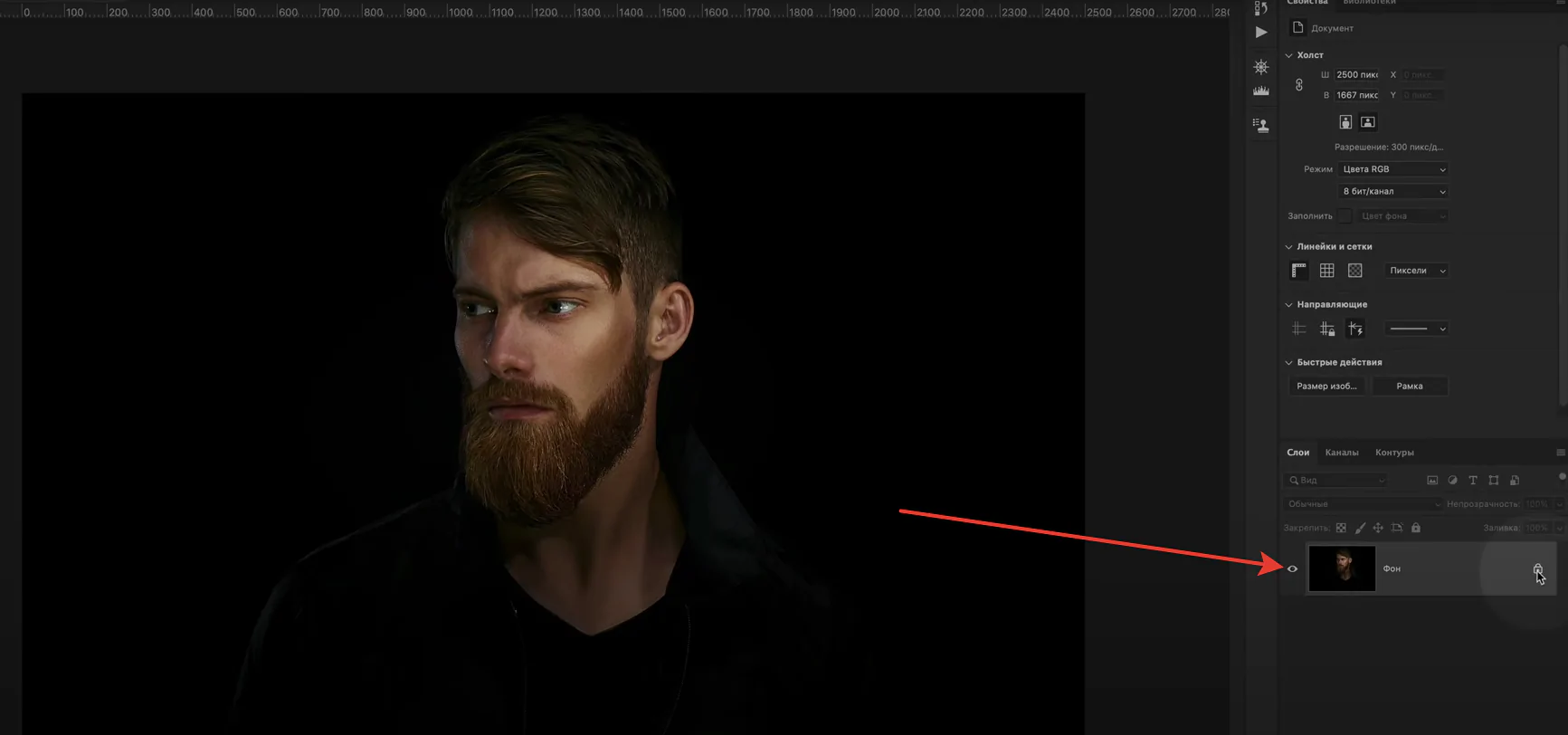Switch to the Свойства tab
This screenshot has width=1568, height=735.
(x=1307, y=3)
